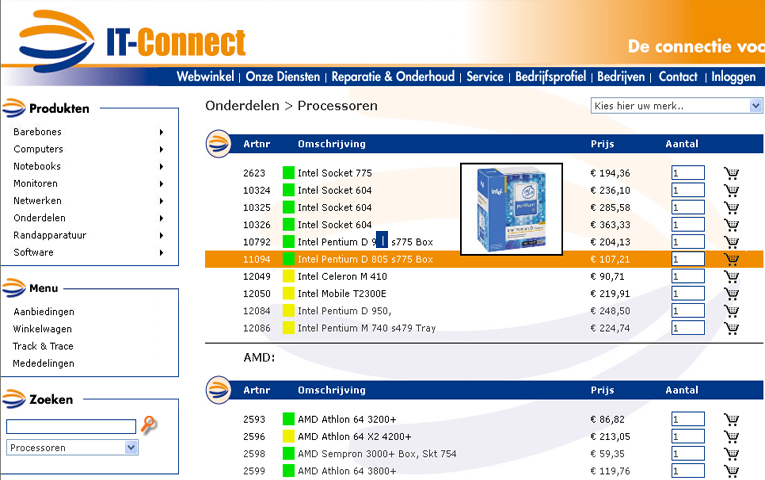The image size is (765, 480).
Task: Expand the Netwerken submenu arrow
Action: coord(161,201)
